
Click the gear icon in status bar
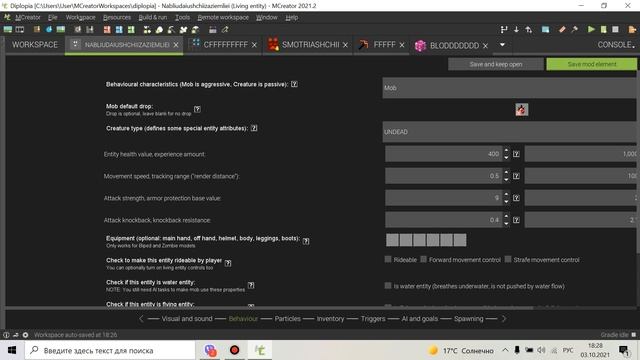click(25, 335)
